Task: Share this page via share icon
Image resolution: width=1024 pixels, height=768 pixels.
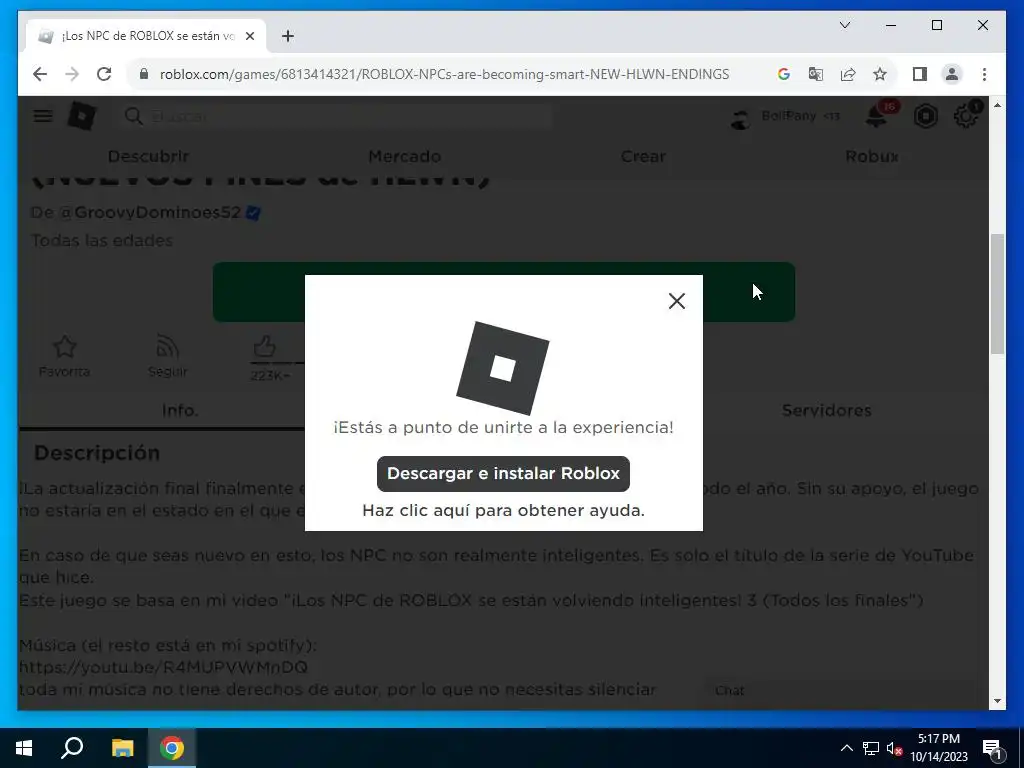Action: pyautogui.click(x=848, y=74)
